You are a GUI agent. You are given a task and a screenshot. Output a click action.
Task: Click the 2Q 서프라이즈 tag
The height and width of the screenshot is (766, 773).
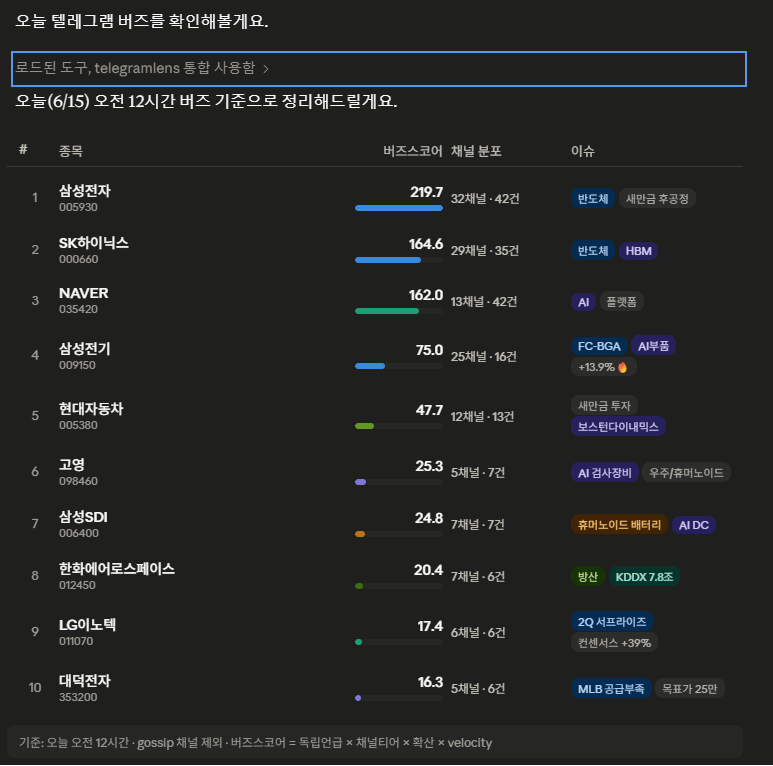tap(612, 622)
